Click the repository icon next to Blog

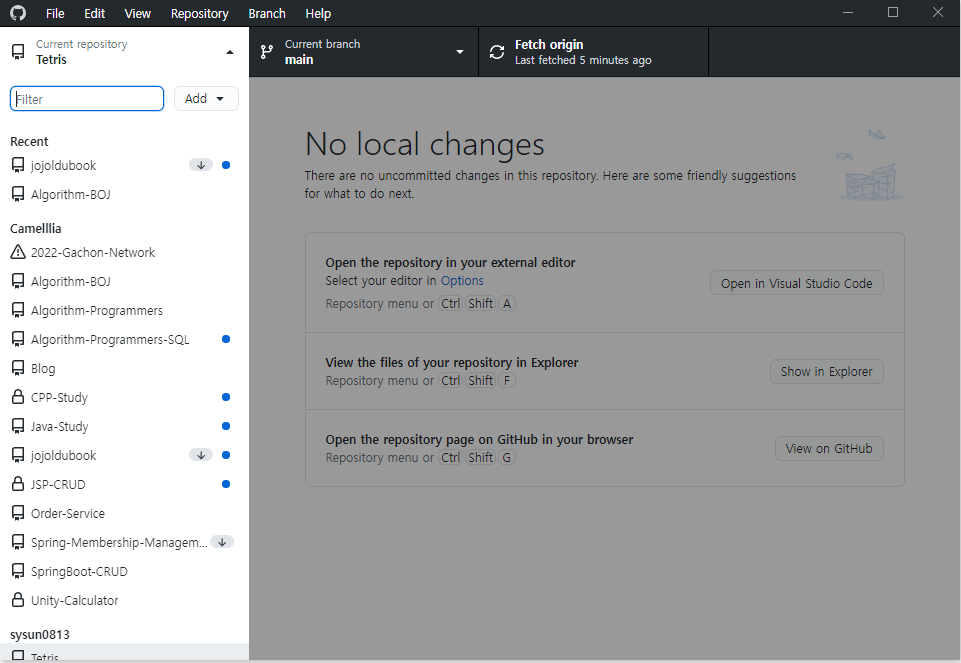point(18,368)
